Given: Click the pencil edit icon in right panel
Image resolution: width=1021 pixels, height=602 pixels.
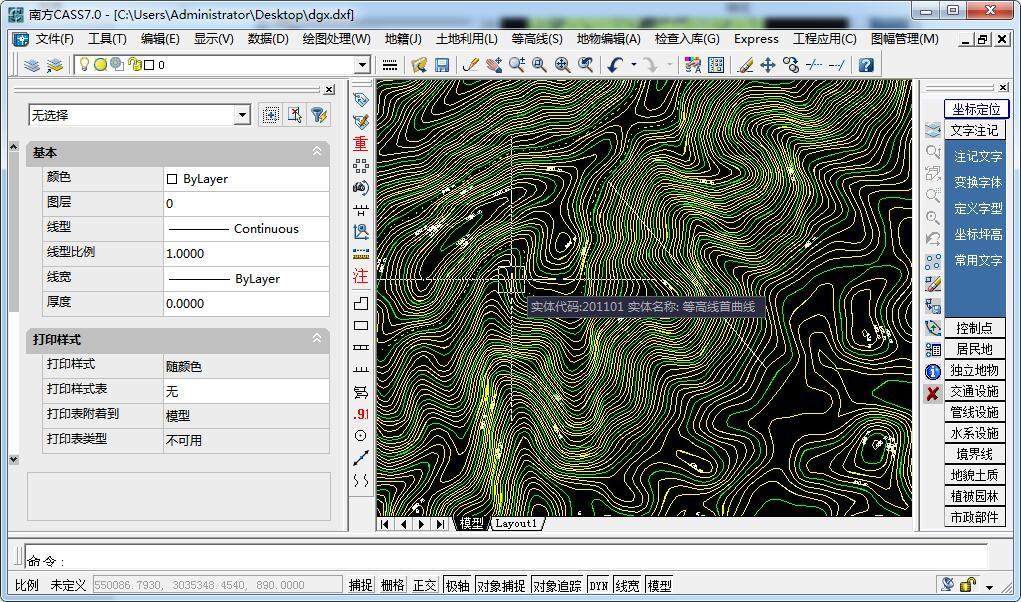Looking at the screenshot, I should pos(933,284).
